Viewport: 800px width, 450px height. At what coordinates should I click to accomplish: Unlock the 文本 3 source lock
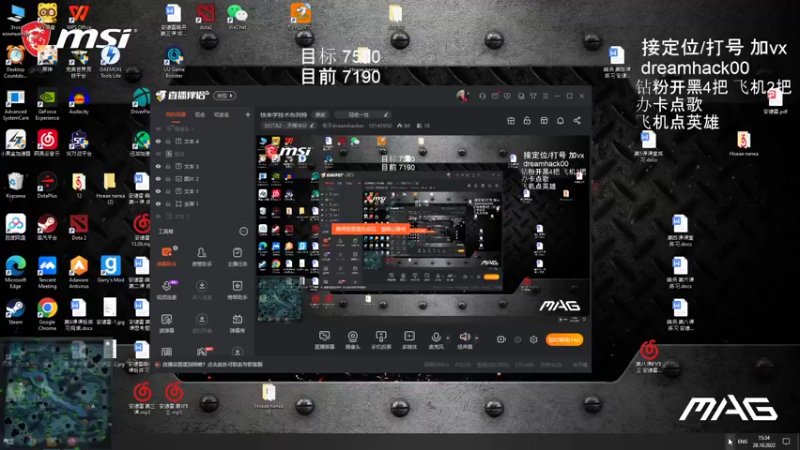click(x=168, y=166)
